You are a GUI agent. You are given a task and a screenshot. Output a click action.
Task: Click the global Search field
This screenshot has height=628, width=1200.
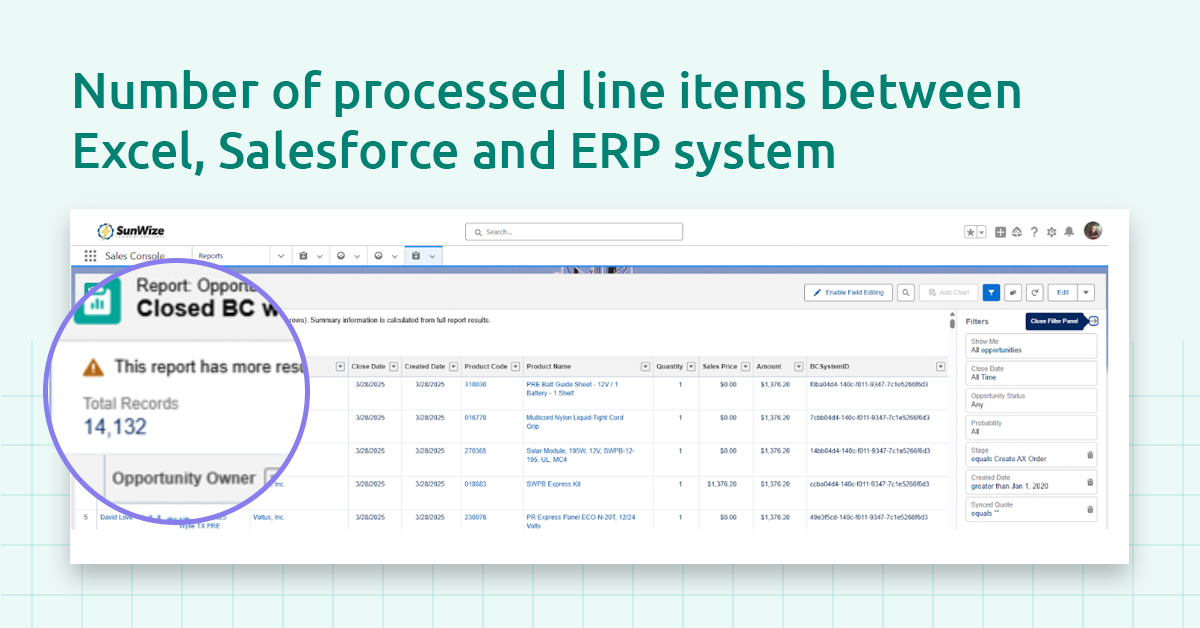pos(574,232)
